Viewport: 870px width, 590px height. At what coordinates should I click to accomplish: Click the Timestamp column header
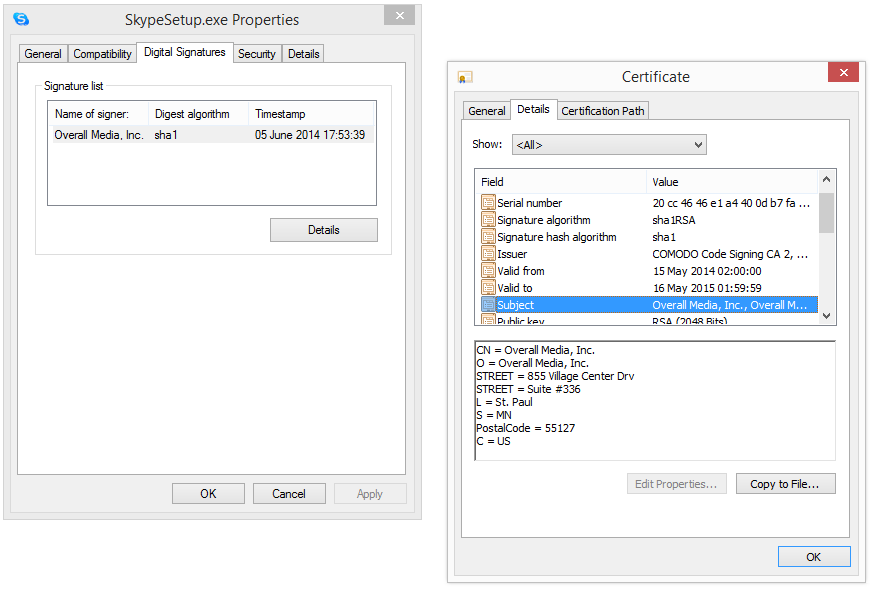[312, 114]
